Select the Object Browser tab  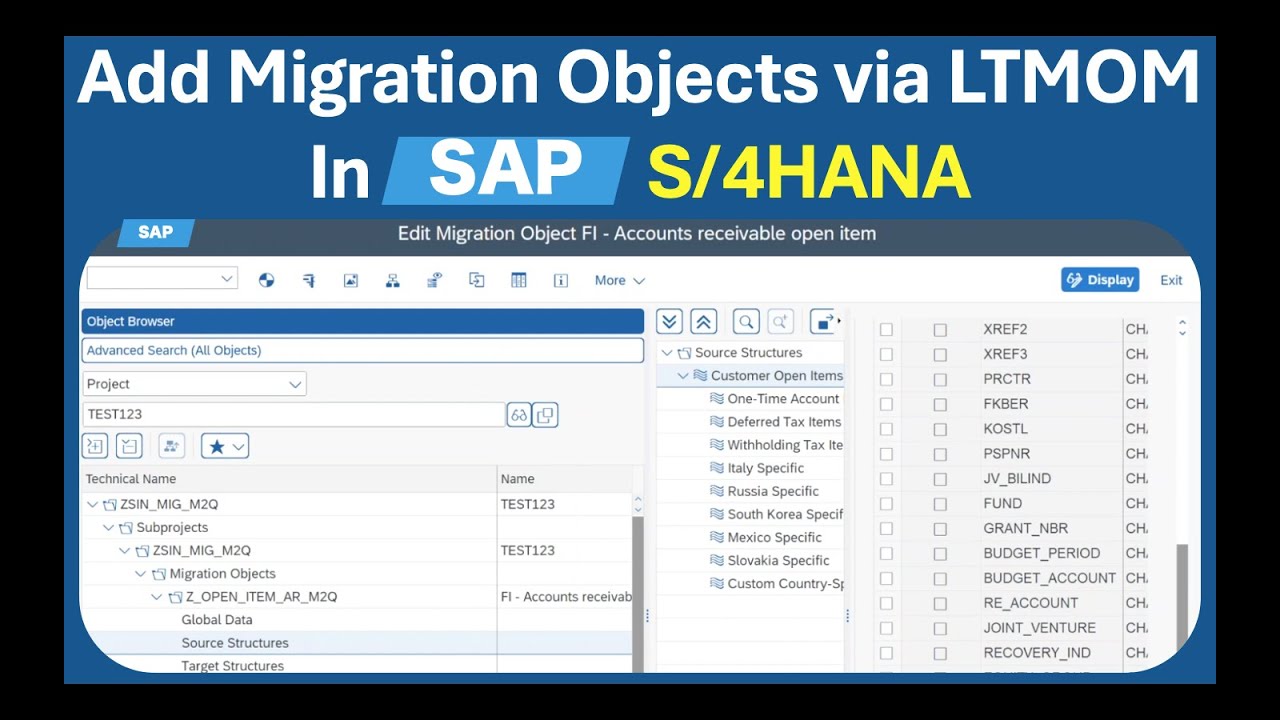362,321
